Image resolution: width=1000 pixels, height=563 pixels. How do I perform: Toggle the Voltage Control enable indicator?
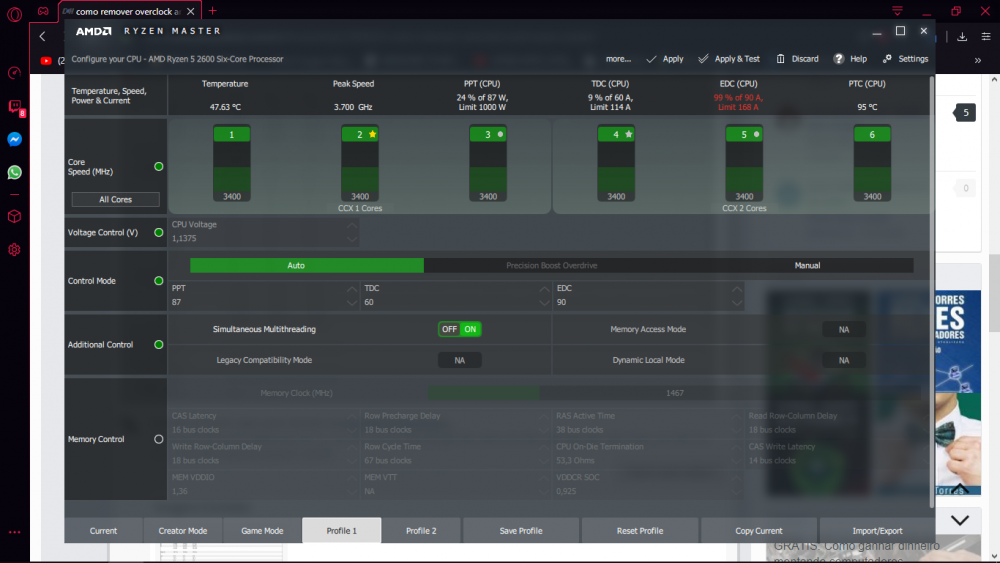158,233
